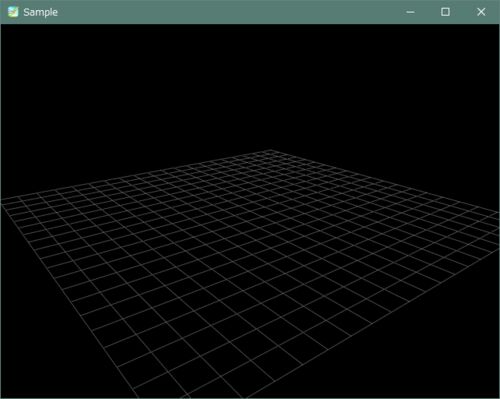Screen dimensions: 500x399
Task: Close the Sample window
Action: [x=481, y=12]
